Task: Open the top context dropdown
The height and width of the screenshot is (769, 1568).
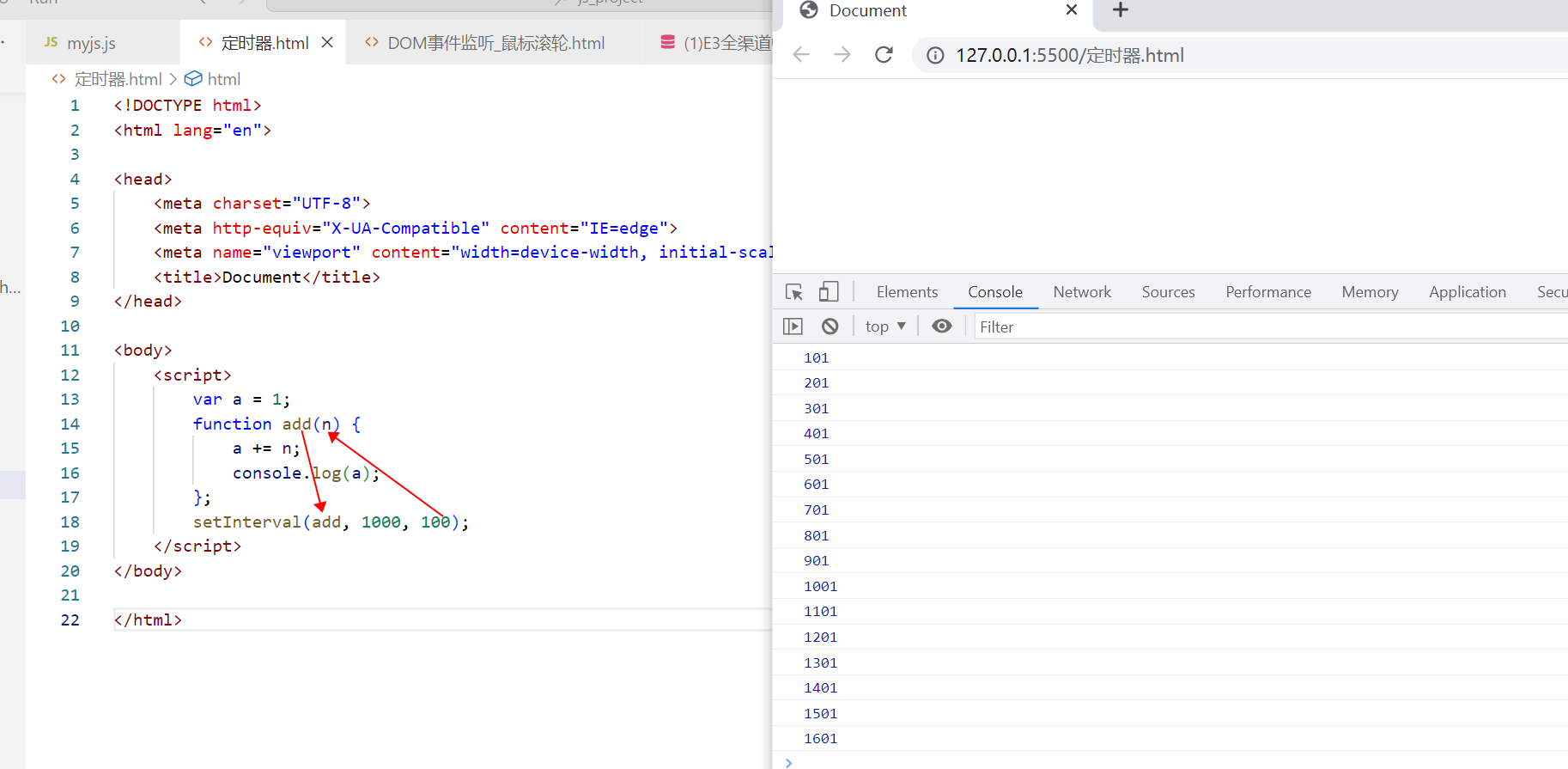Action: [885, 327]
